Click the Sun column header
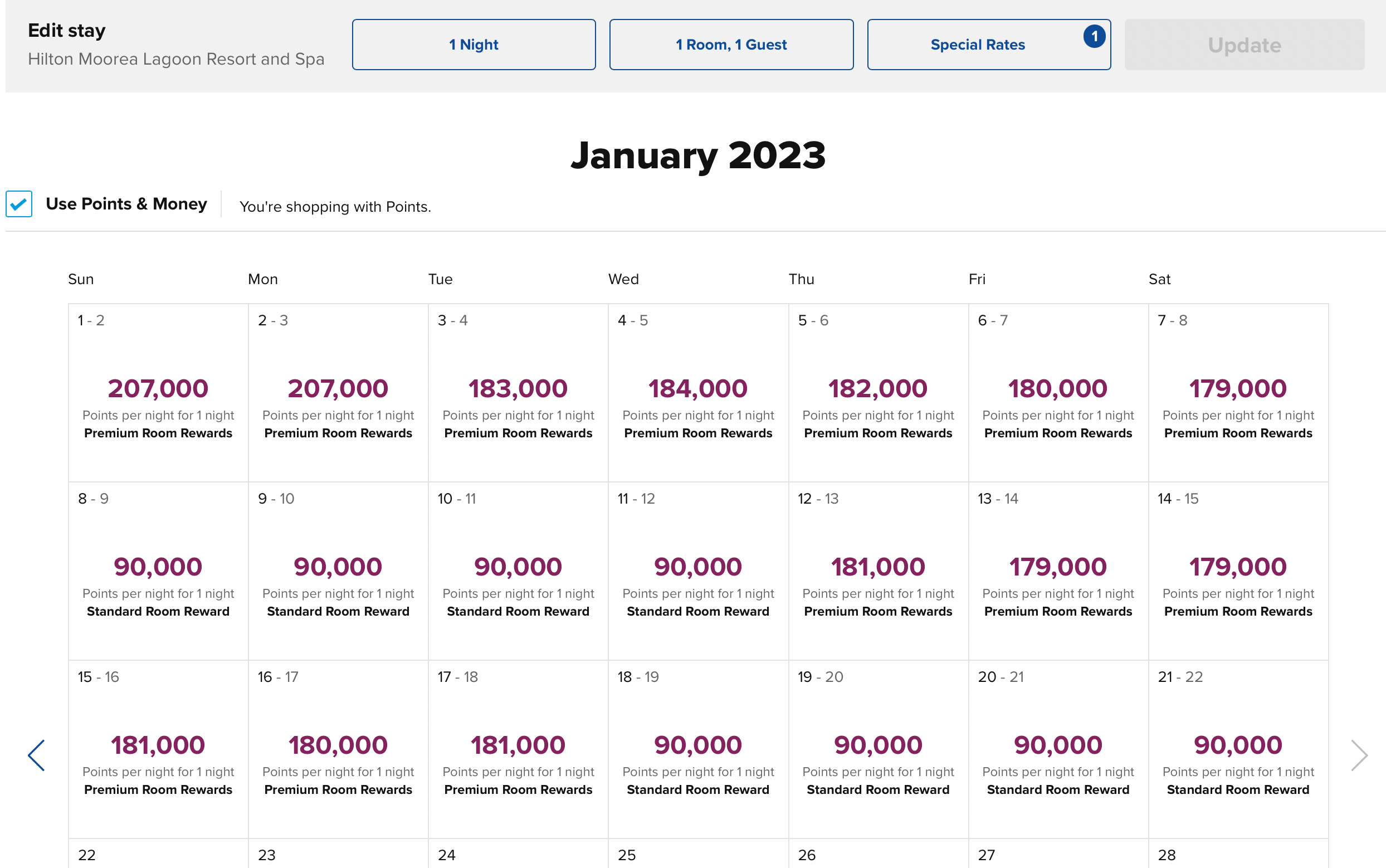 81,279
